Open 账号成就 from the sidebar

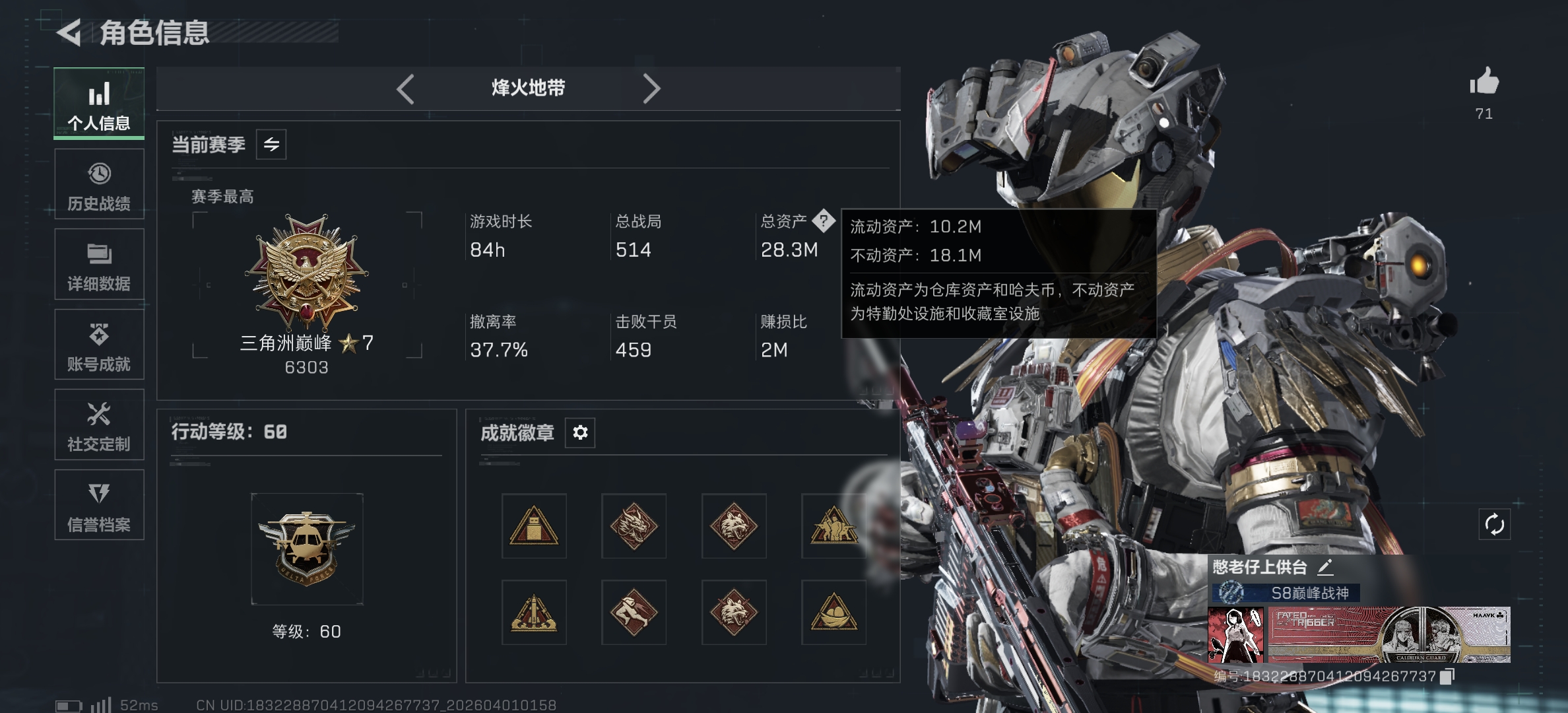[99, 345]
